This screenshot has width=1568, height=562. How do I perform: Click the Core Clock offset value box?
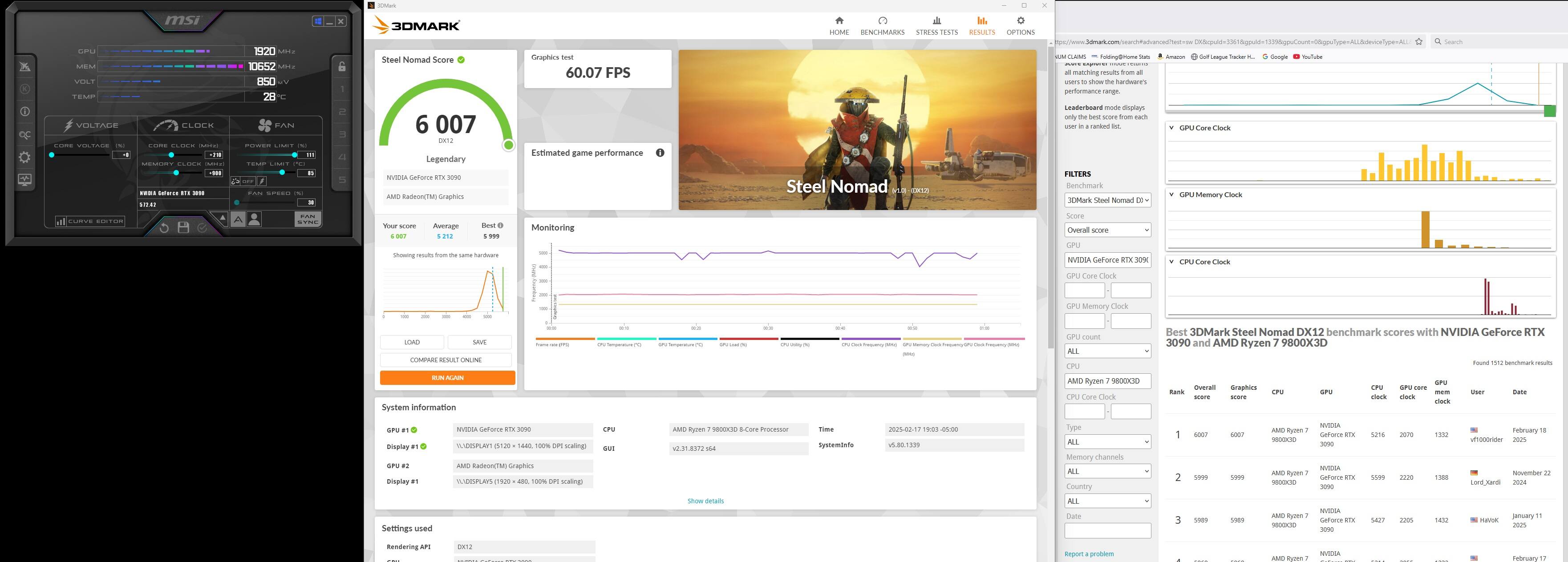pos(214,155)
